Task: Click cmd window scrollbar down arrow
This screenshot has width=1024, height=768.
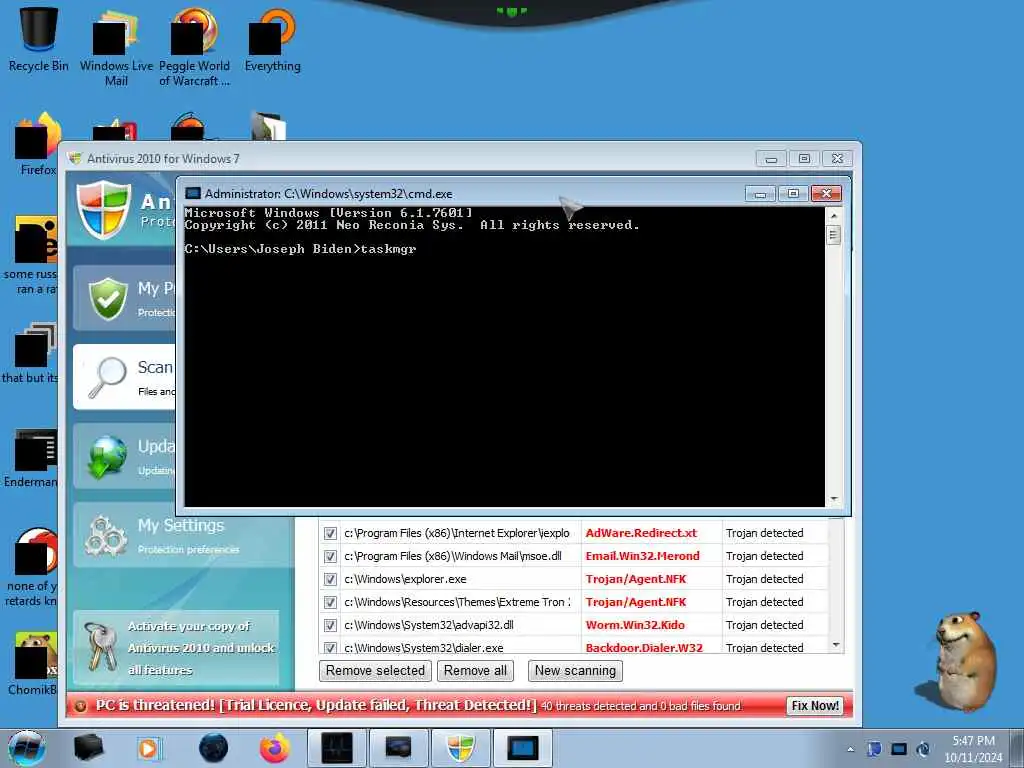Action: tap(833, 499)
